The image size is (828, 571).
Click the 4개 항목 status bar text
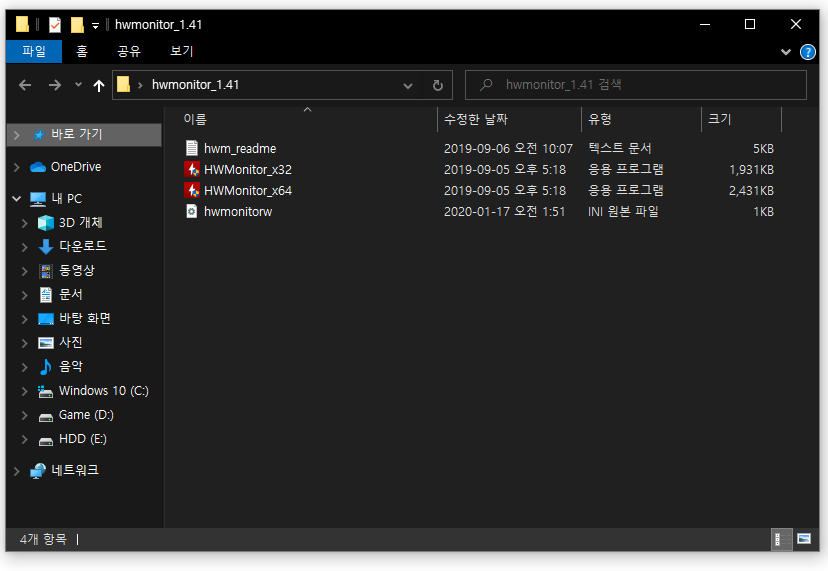(x=43, y=539)
